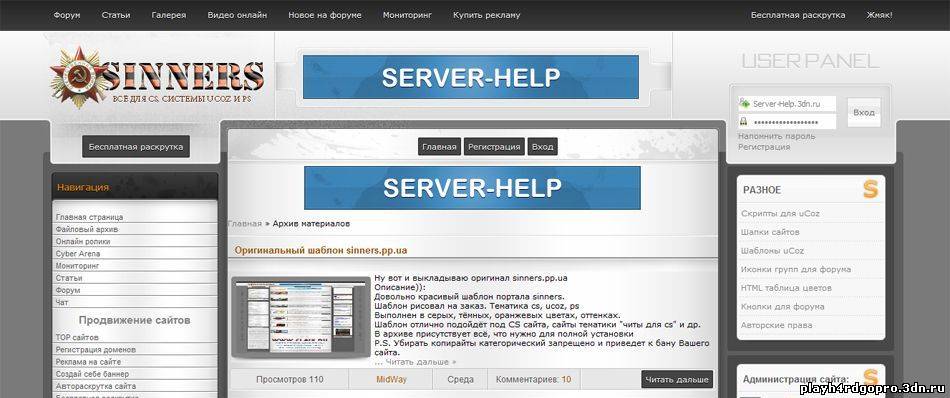Click the Продвижение сайтов heading

point(135,320)
